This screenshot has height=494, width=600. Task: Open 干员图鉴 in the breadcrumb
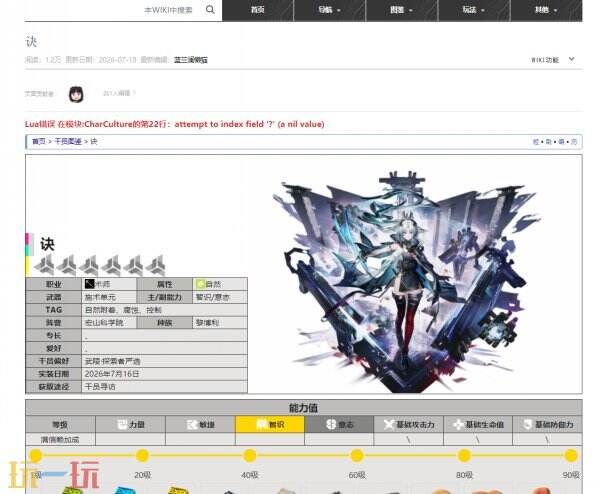68,142
